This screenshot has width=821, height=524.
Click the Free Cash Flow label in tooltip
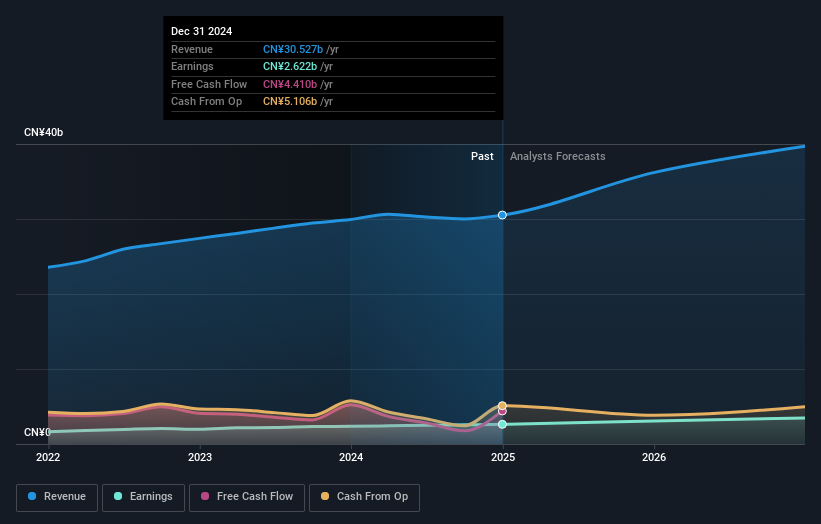(x=209, y=84)
